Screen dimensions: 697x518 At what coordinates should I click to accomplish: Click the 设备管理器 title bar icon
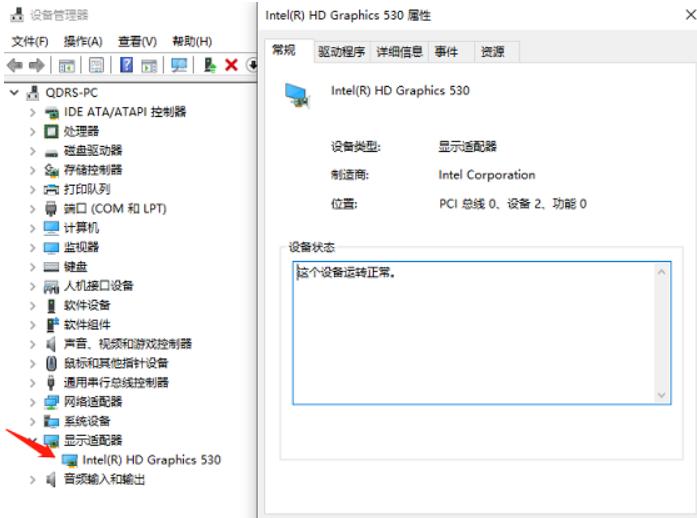pos(17,15)
